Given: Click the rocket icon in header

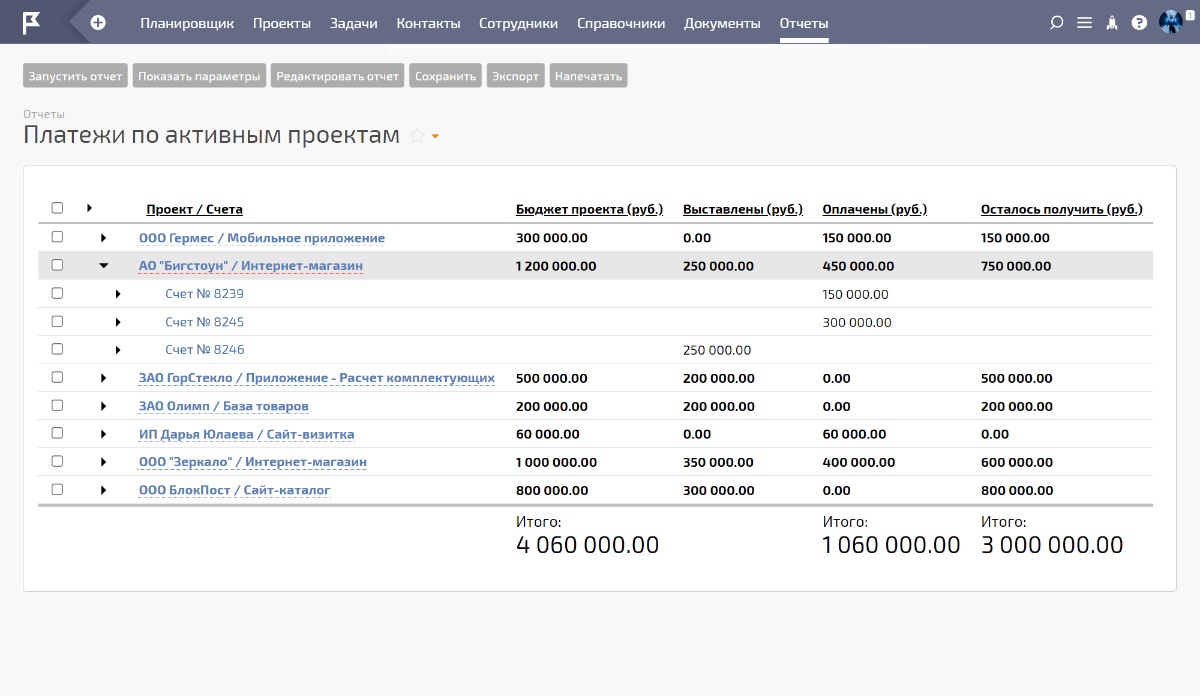Looking at the screenshot, I should (x=1111, y=23).
